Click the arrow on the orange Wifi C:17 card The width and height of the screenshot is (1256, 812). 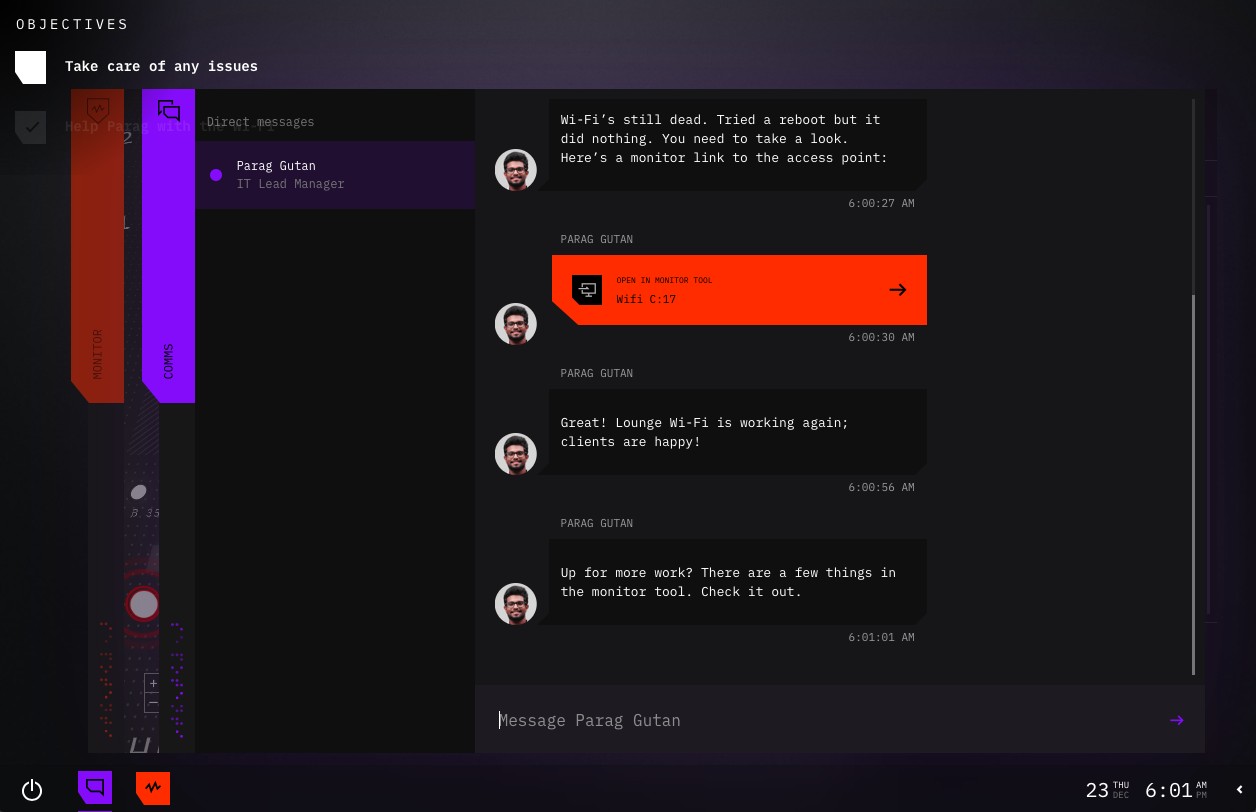point(898,290)
